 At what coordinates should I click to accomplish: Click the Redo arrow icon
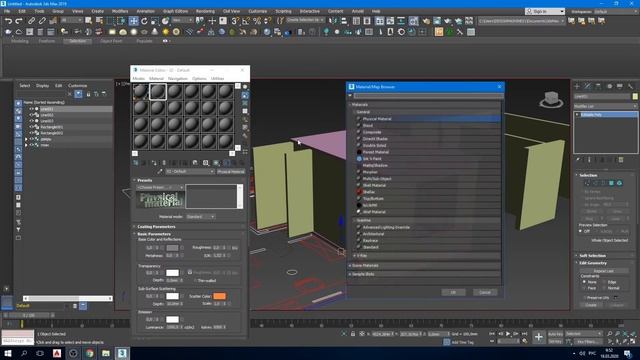pos(19,21)
